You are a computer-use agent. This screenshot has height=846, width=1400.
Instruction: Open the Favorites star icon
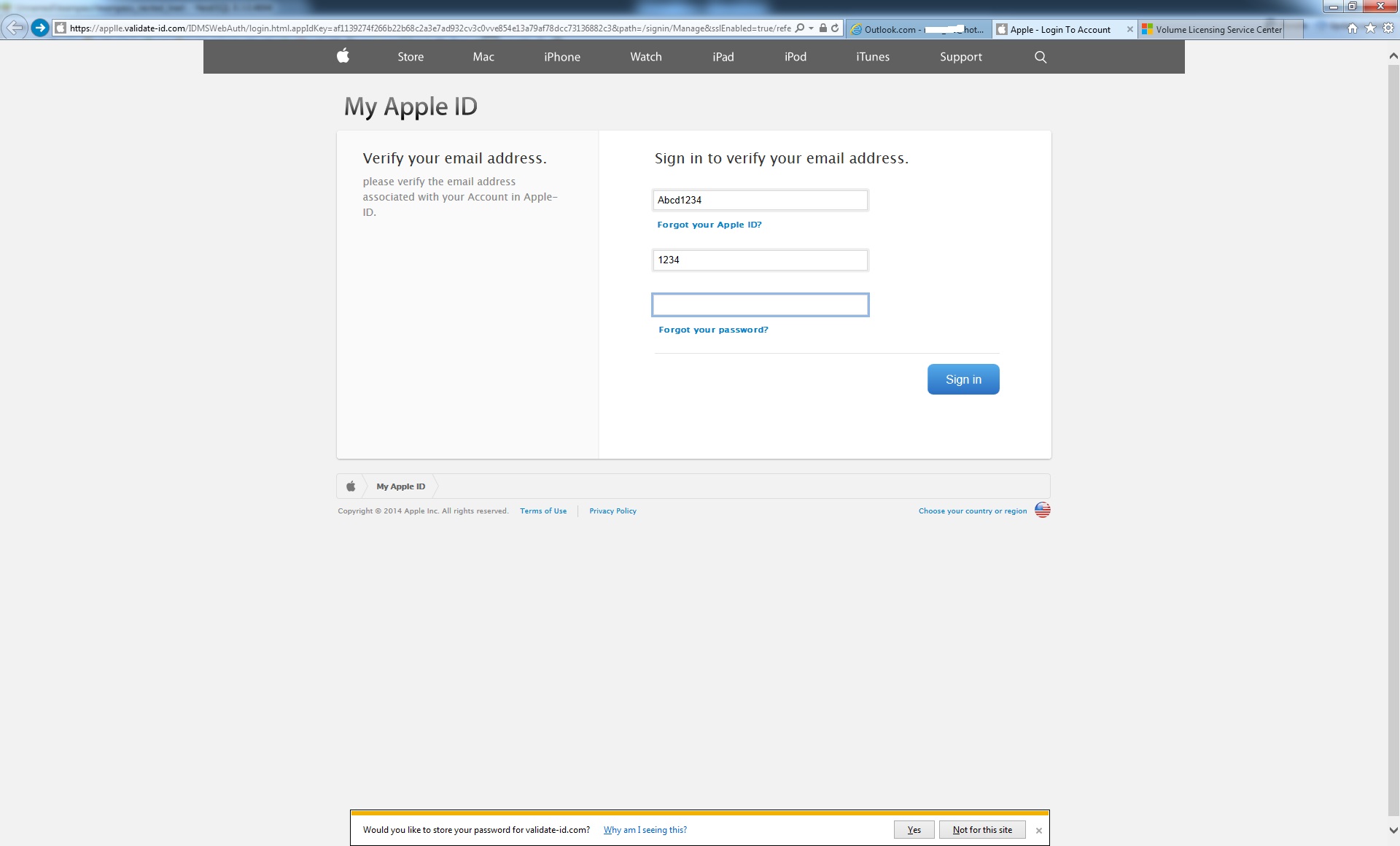(1370, 28)
